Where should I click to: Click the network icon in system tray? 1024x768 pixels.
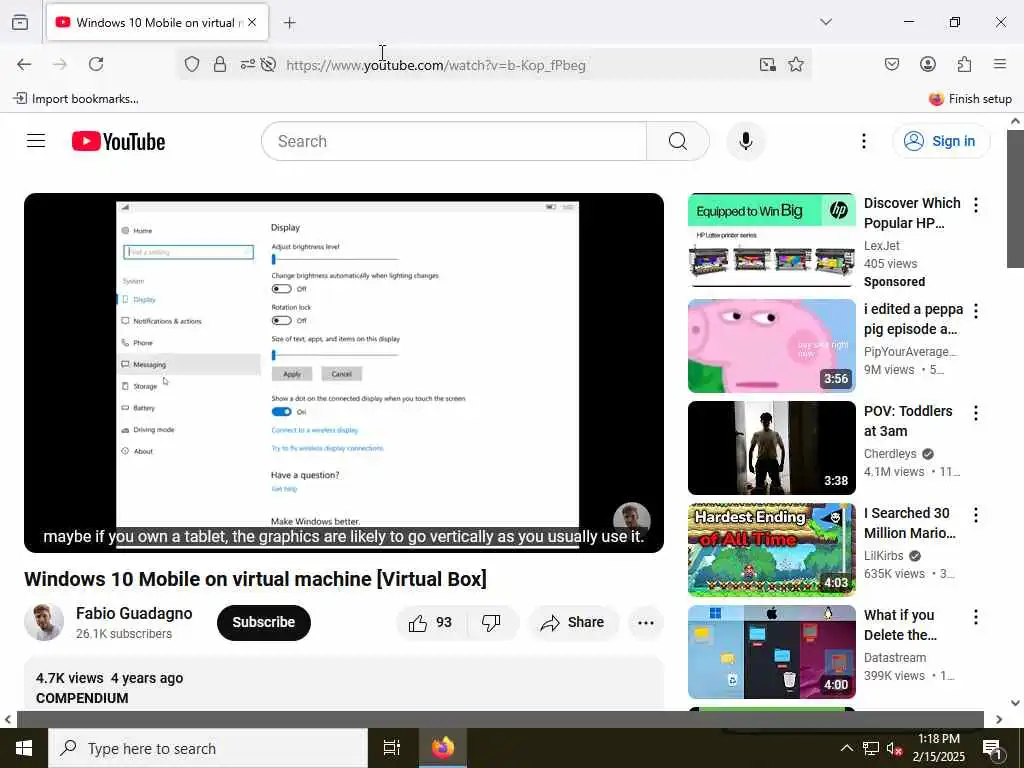point(870,748)
